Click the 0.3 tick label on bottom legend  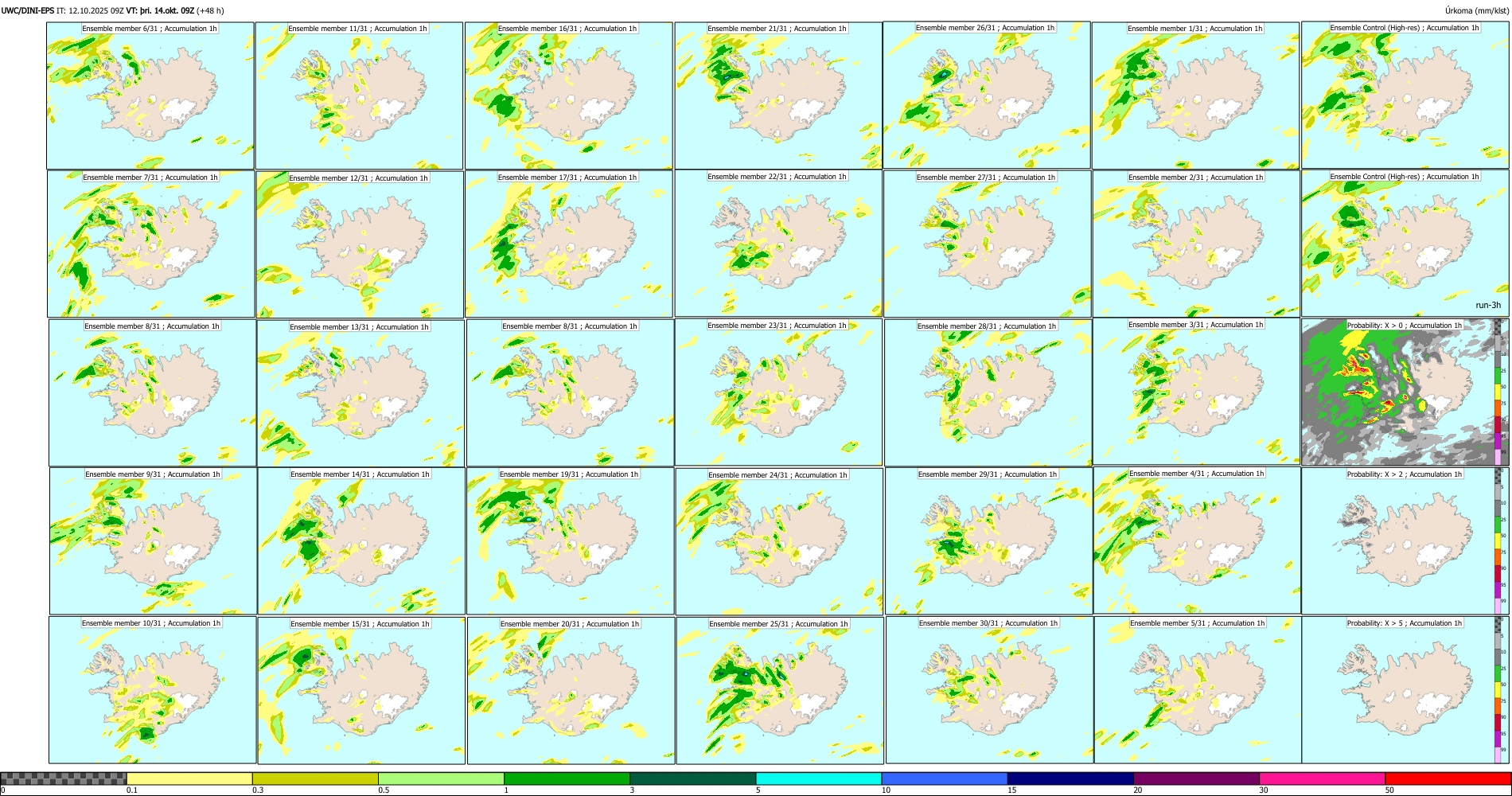[257, 790]
